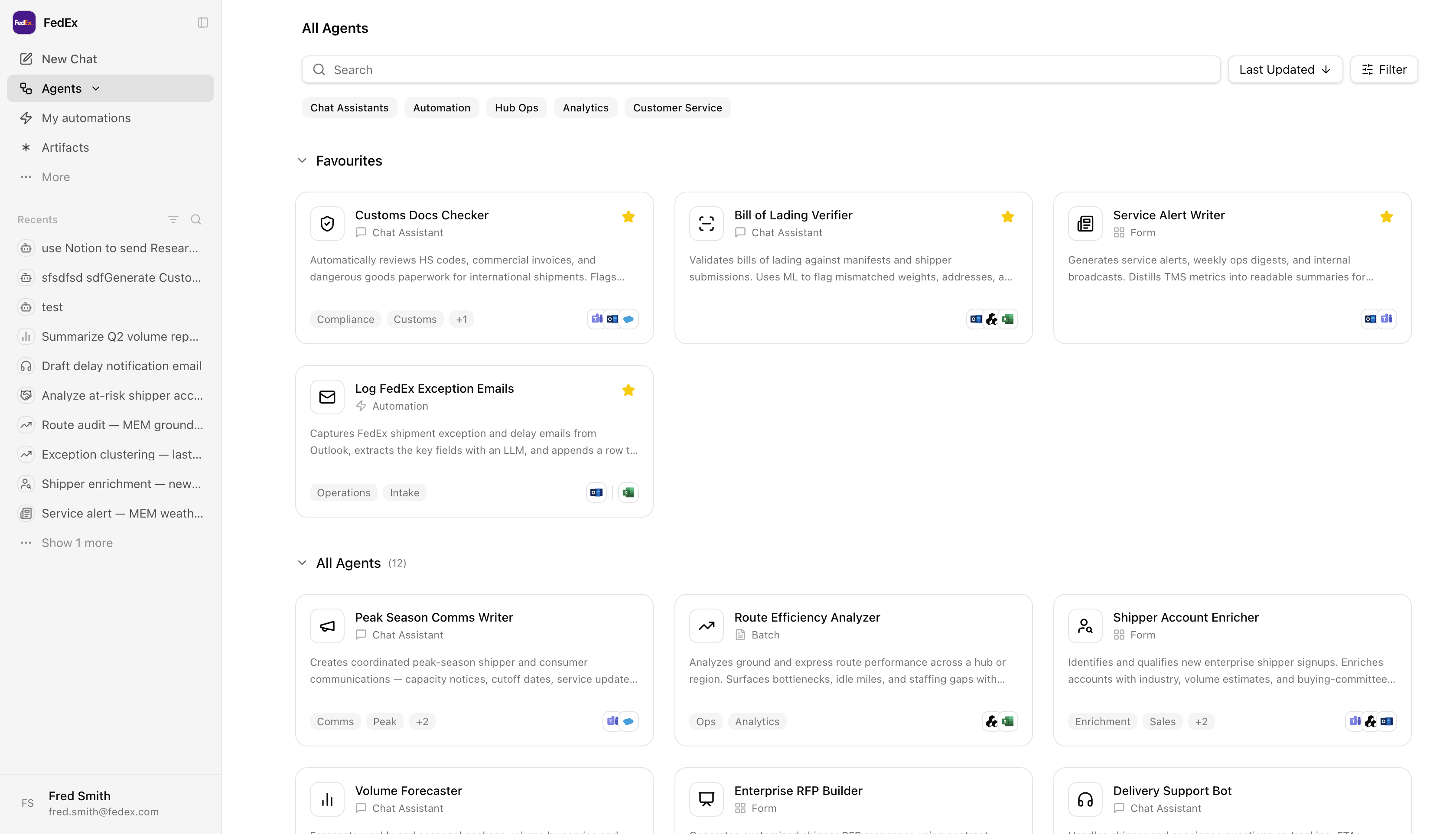Start a New Chat from sidebar
The image size is (1456, 834).
[111, 59]
